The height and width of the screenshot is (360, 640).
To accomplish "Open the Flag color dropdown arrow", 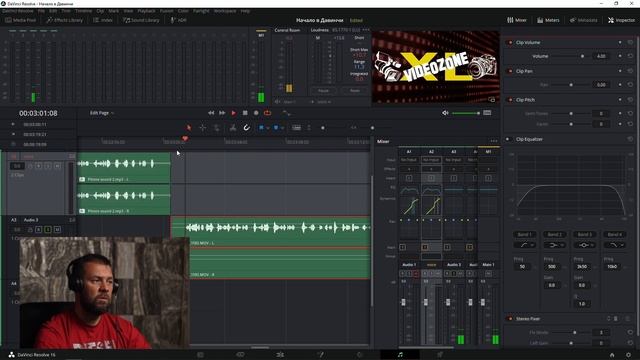I will click(x=267, y=128).
